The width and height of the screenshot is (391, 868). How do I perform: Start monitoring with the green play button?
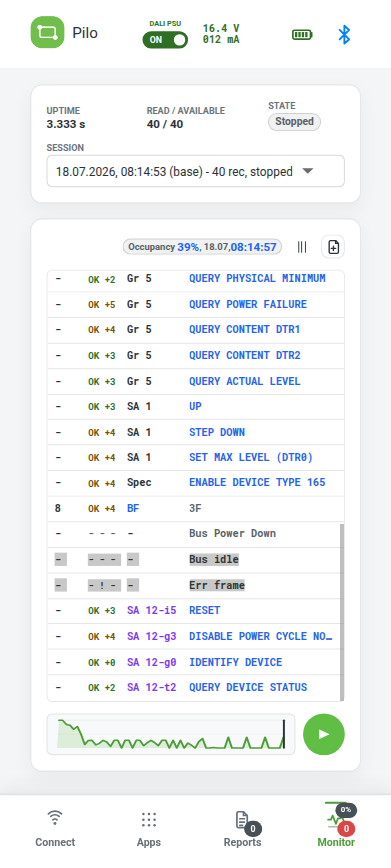[324, 734]
